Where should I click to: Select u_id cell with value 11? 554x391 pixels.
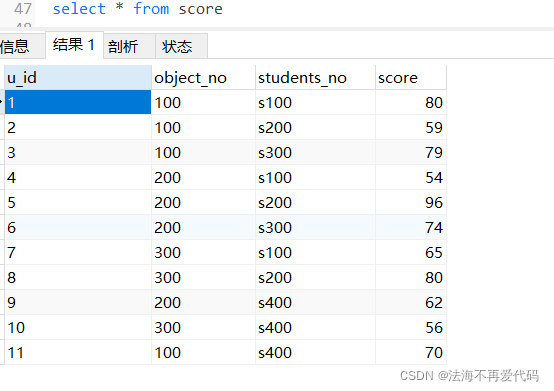(78, 353)
